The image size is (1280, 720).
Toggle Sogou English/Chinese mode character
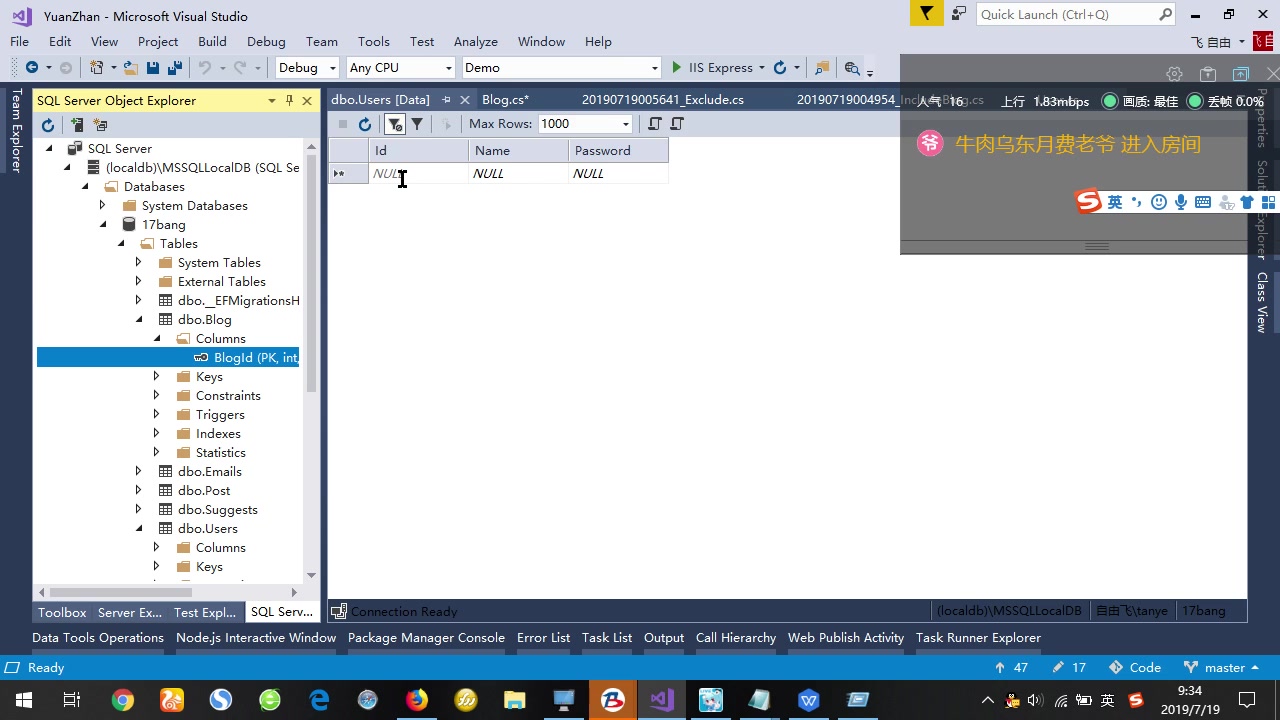point(1115,202)
